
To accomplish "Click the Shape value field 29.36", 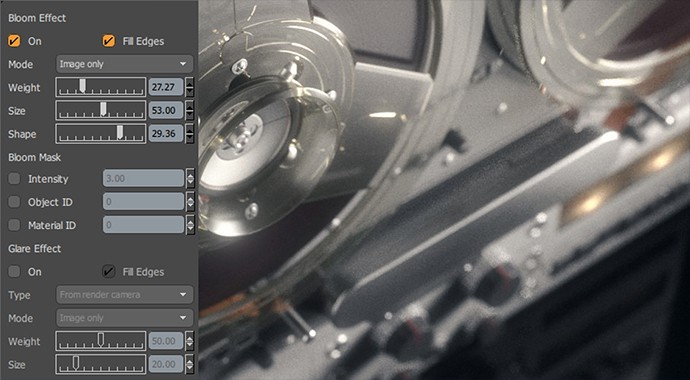I will (x=166, y=134).
